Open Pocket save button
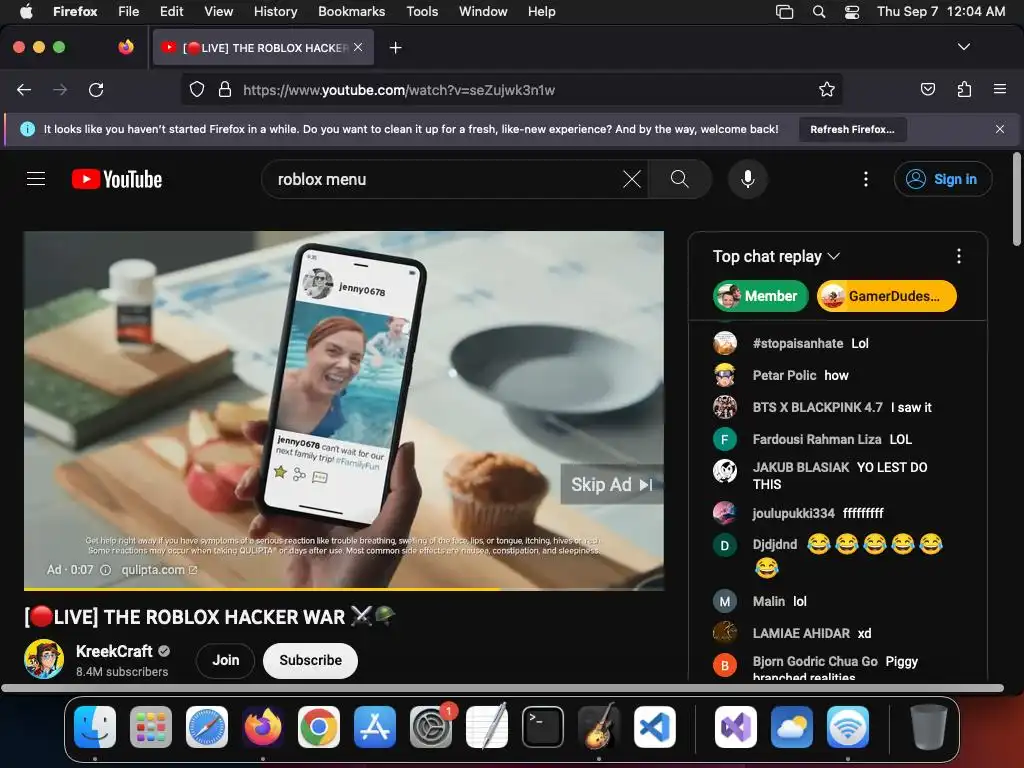 (x=928, y=89)
